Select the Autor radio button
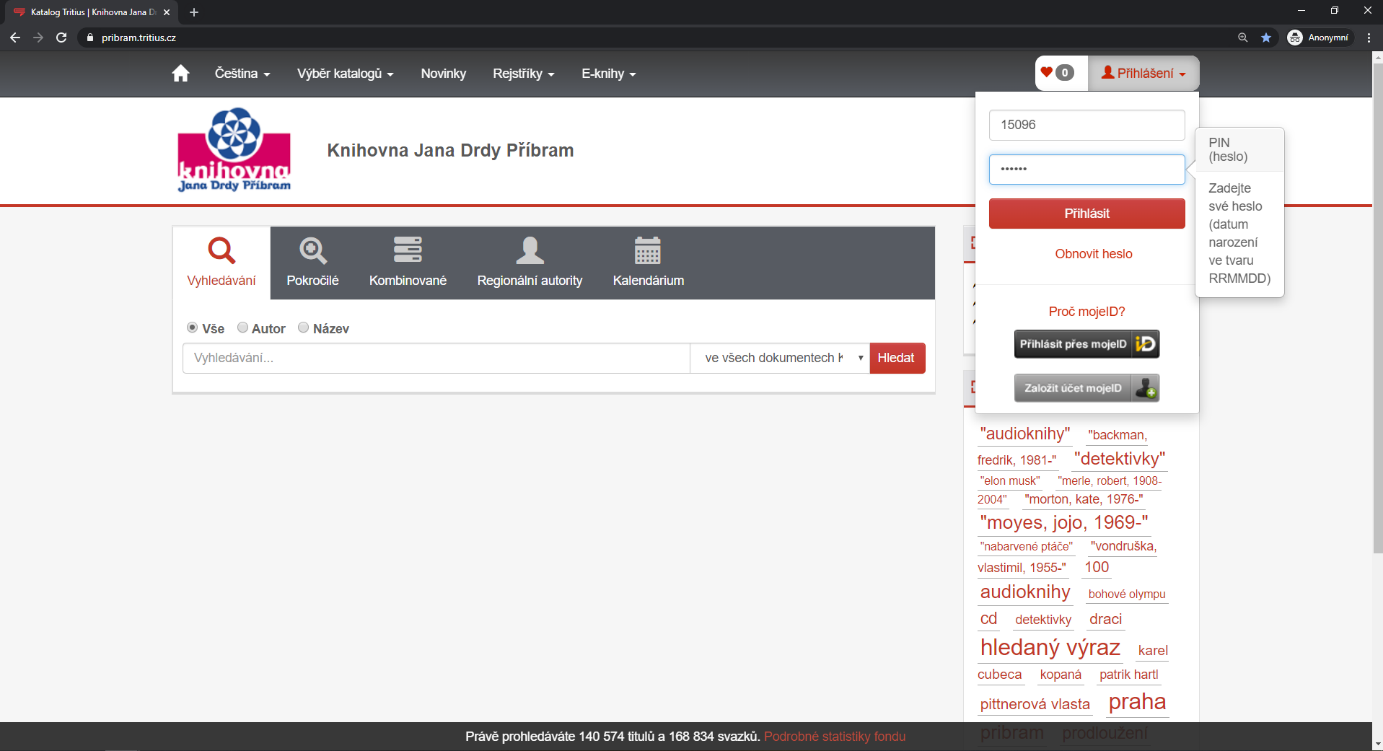 point(242,327)
